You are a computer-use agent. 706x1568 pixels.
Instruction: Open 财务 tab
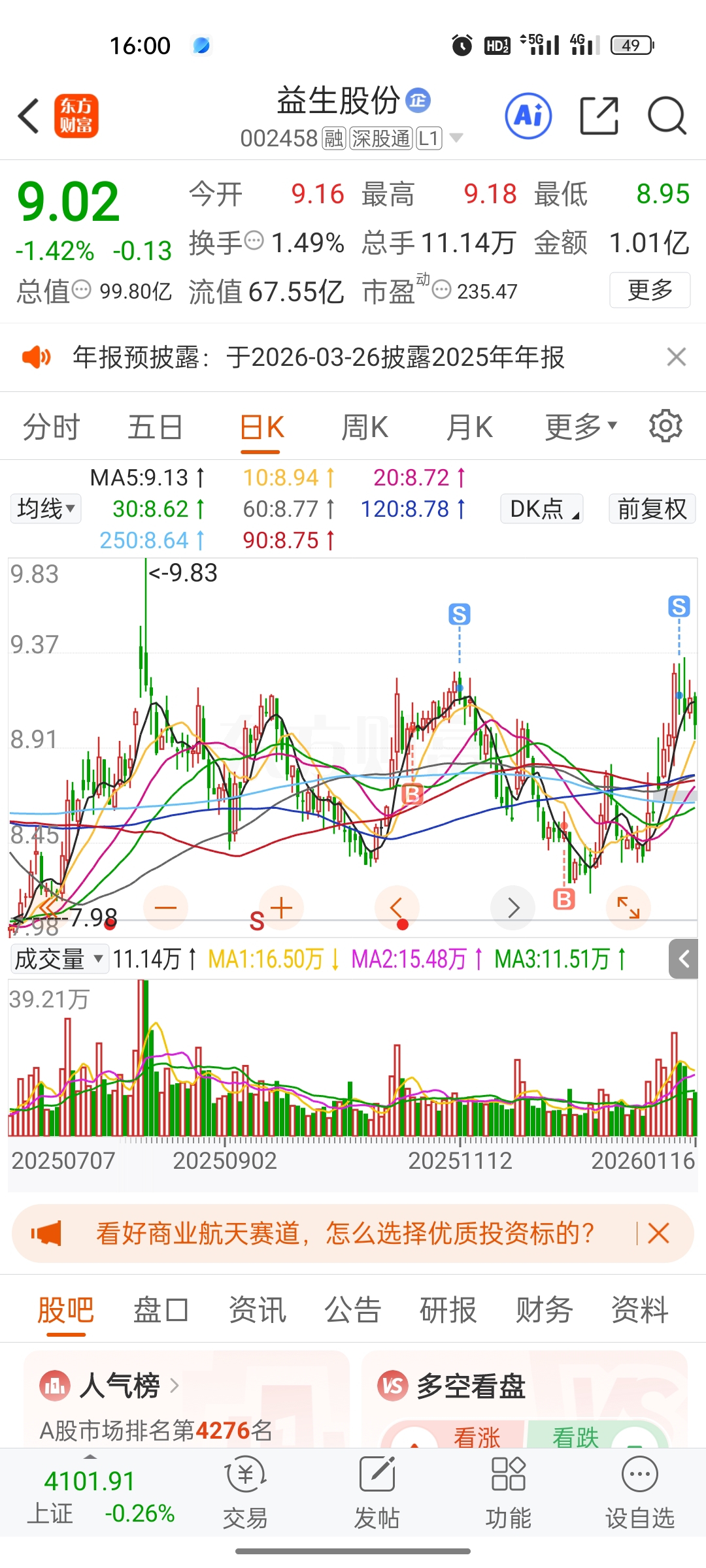pos(544,1310)
